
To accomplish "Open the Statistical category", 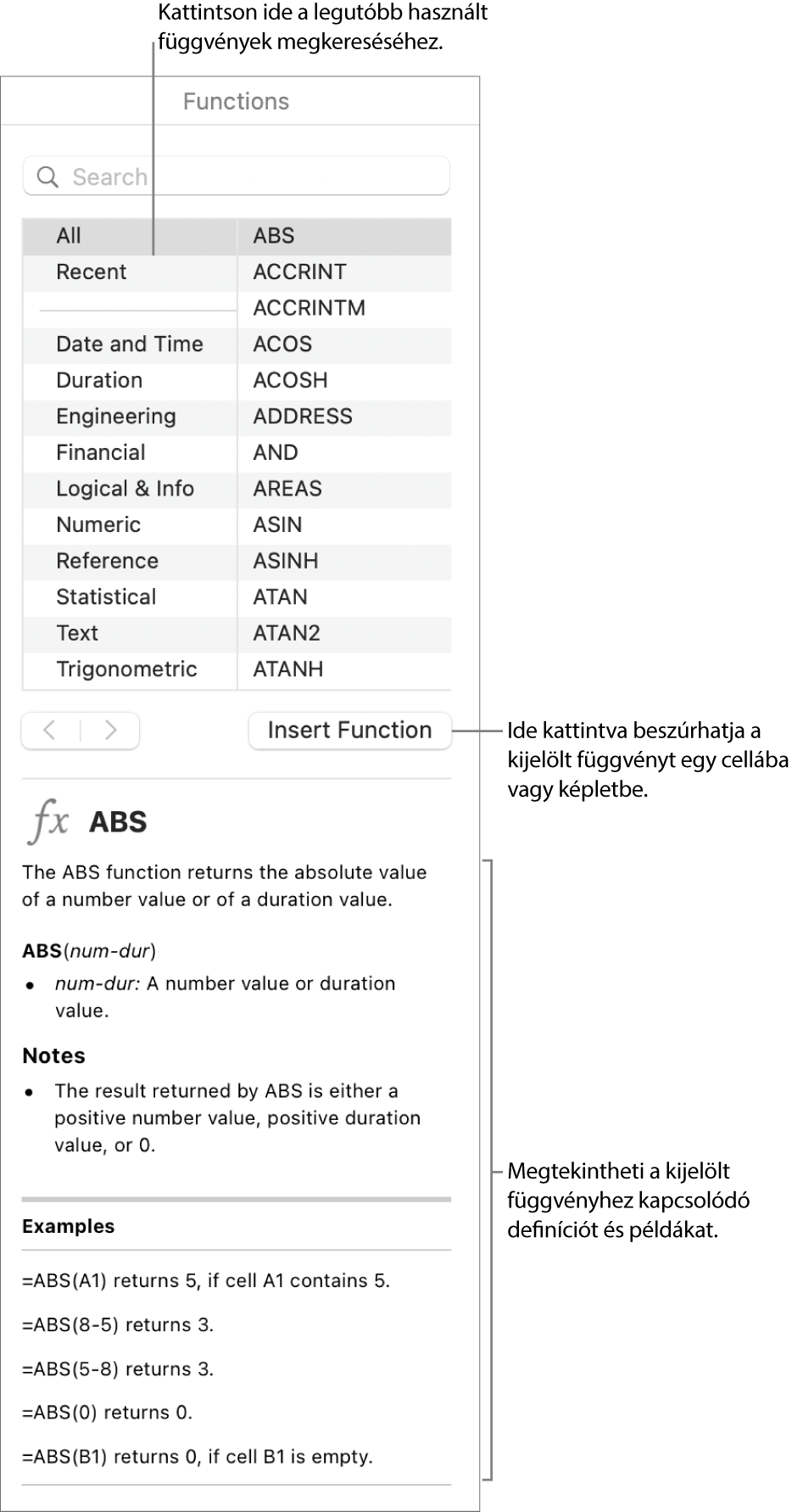I will pyautogui.click(x=106, y=597).
